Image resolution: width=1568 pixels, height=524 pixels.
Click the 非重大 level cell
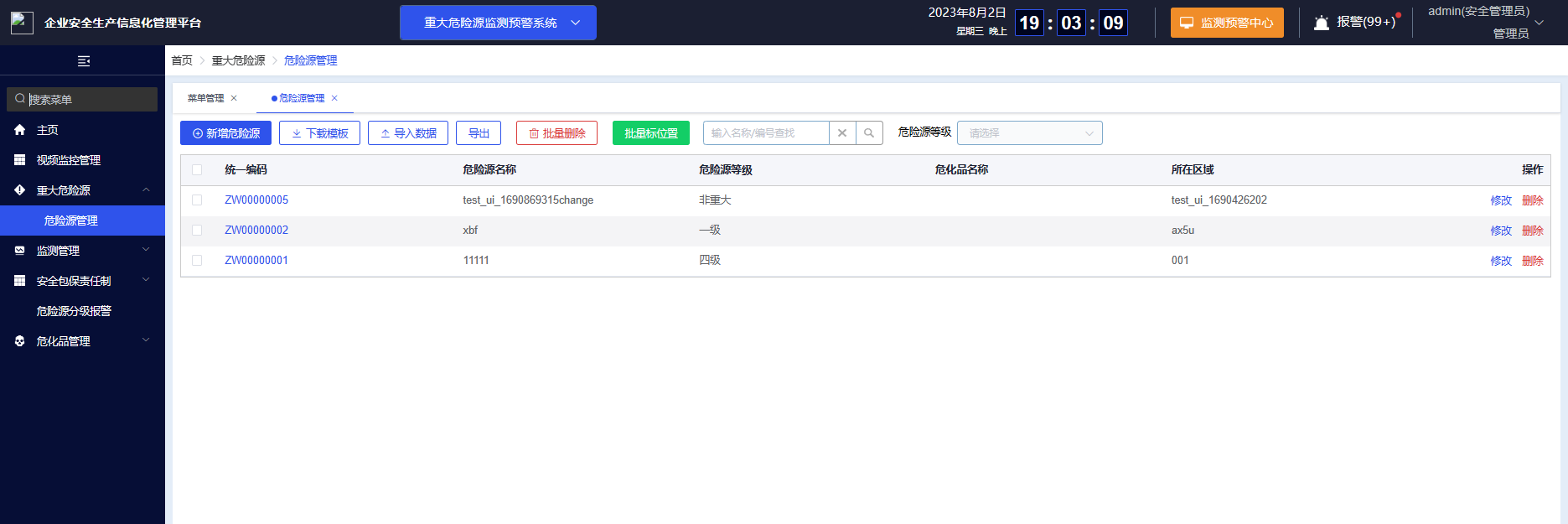[715, 200]
